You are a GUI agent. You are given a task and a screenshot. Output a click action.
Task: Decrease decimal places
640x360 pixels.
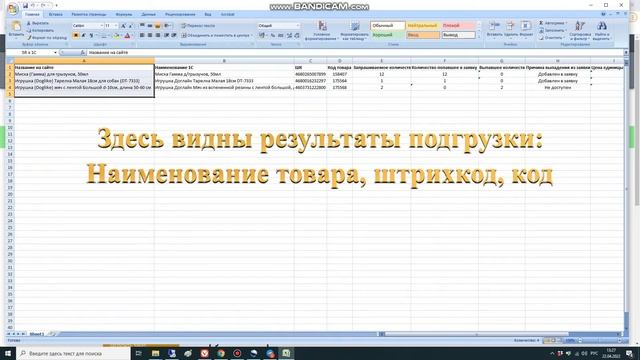coord(297,36)
